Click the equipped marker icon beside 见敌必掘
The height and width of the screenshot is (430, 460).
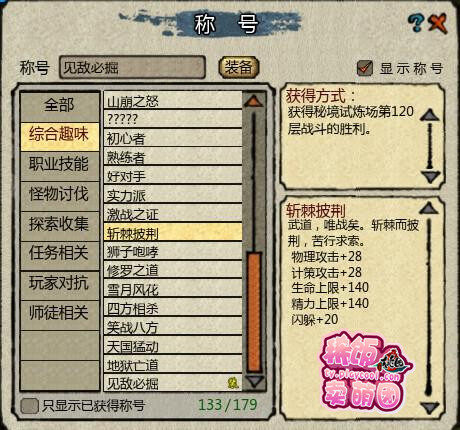click(233, 383)
